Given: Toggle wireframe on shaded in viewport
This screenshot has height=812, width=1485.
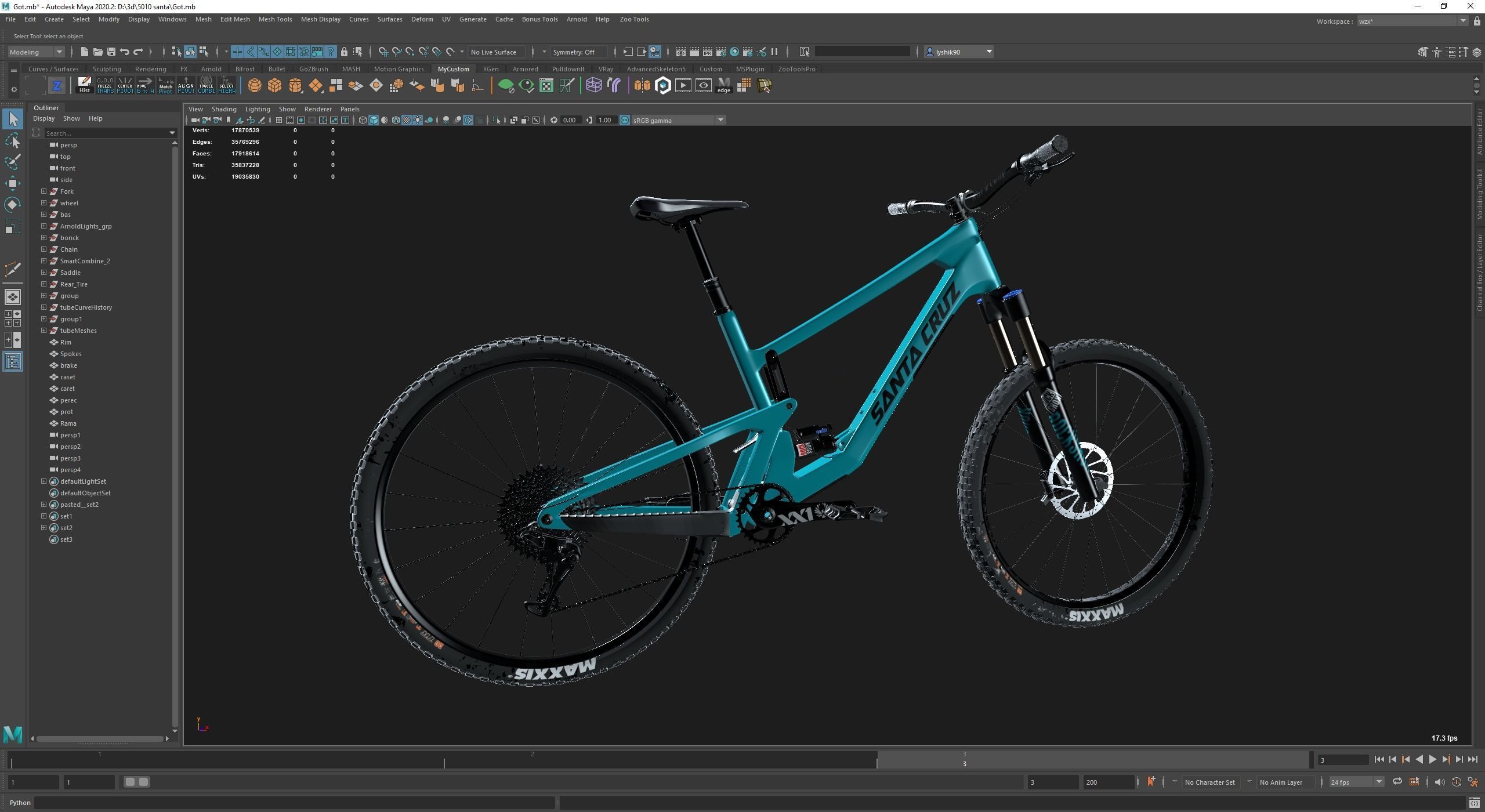Looking at the screenshot, I should click(396, 120).
